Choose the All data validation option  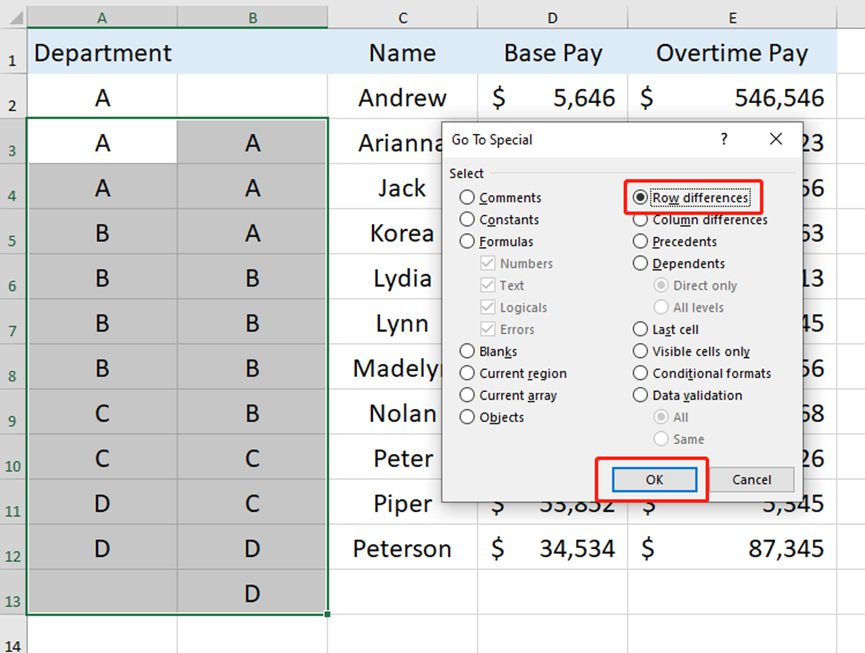coord(671,417)
